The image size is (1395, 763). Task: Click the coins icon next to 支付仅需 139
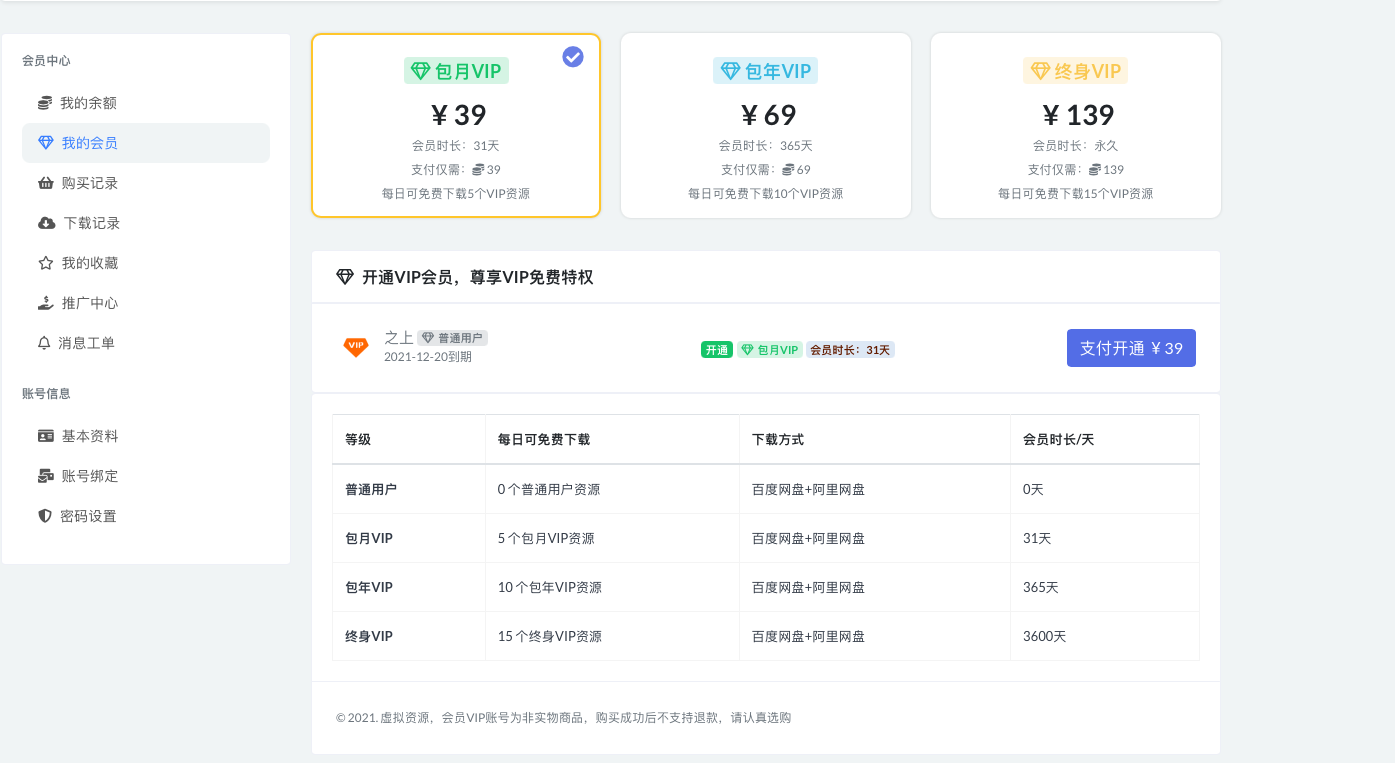pyautogui.click(x=1095, y=169)
